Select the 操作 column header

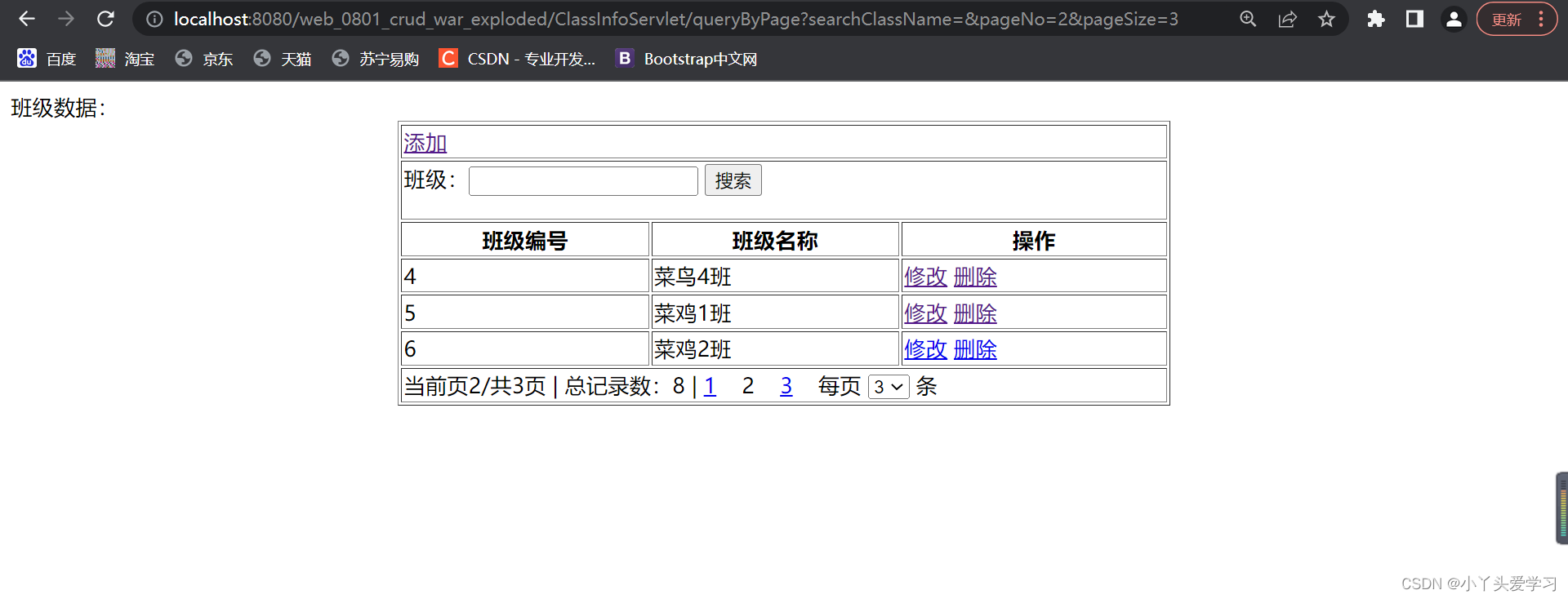tap(1034, 240)
